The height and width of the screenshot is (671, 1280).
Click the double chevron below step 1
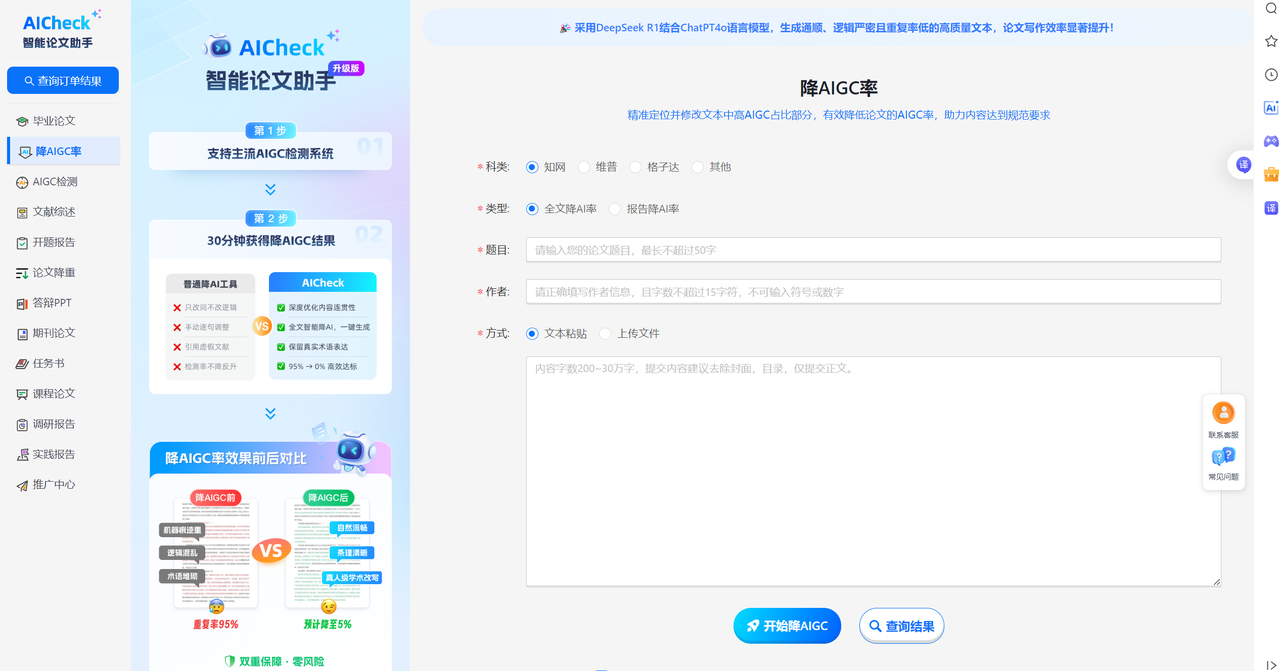pos(270,189)
